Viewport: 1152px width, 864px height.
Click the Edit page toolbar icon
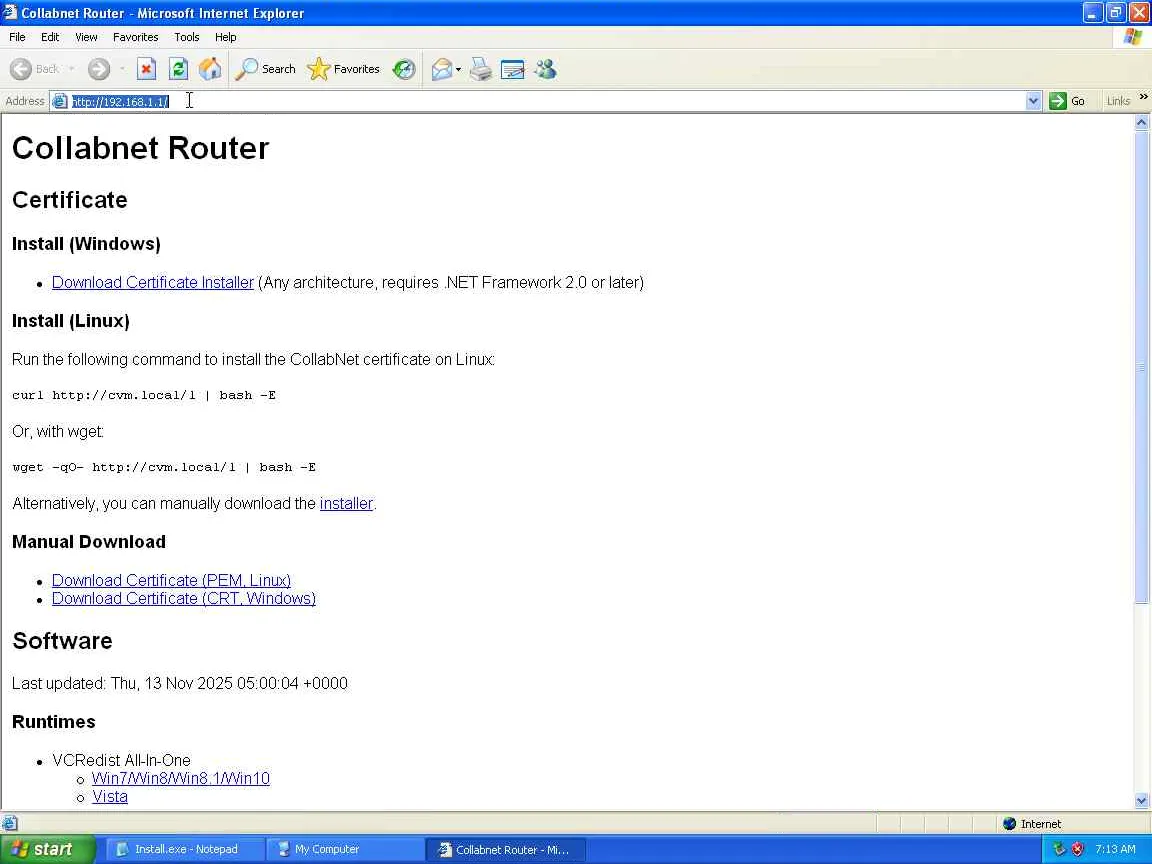point(512,69)
